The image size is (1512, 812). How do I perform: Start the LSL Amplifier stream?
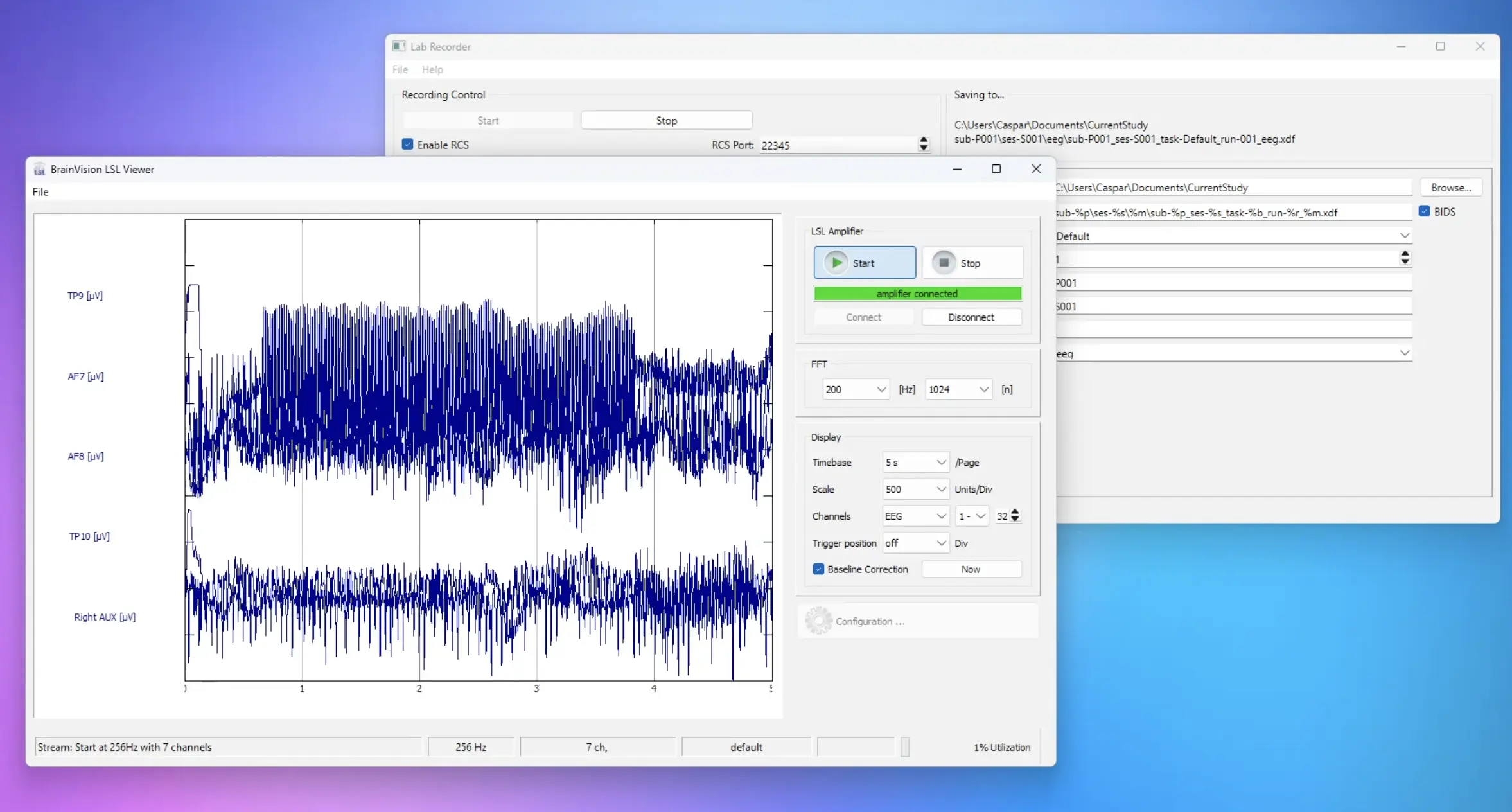click(x=865, y=263)
